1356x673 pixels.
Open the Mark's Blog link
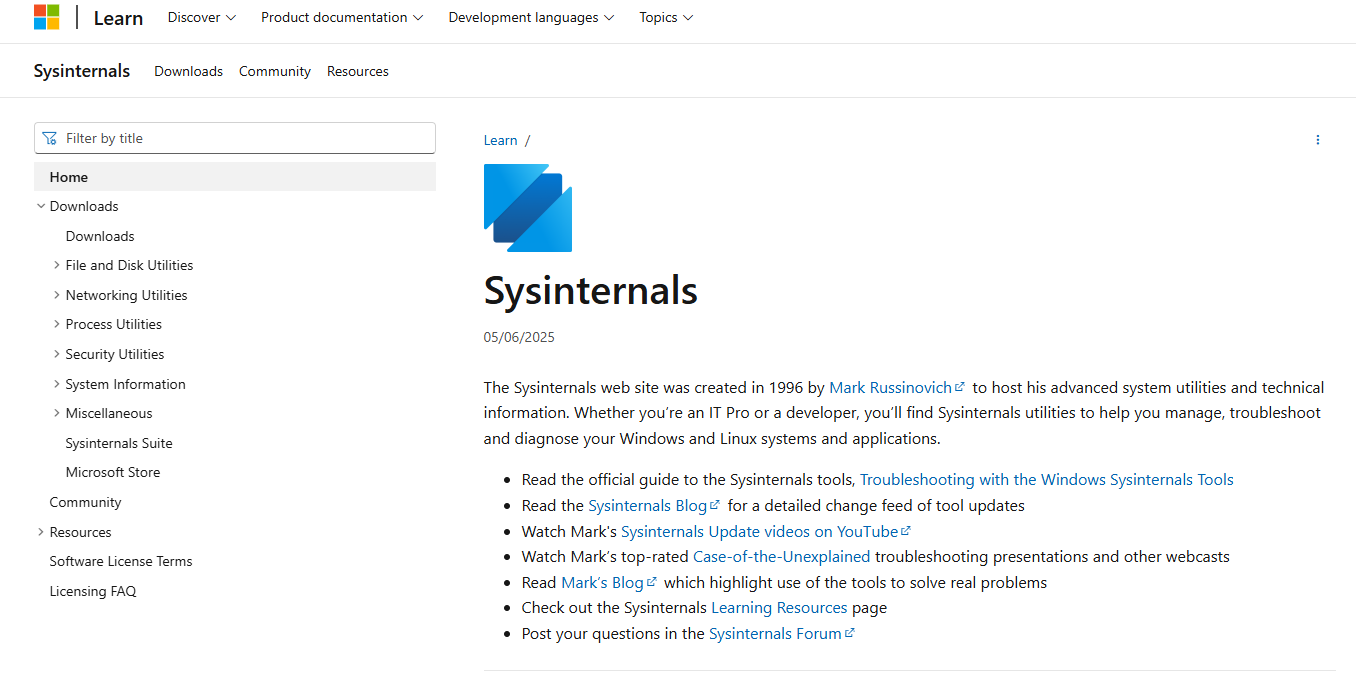[x=609, y=582]
